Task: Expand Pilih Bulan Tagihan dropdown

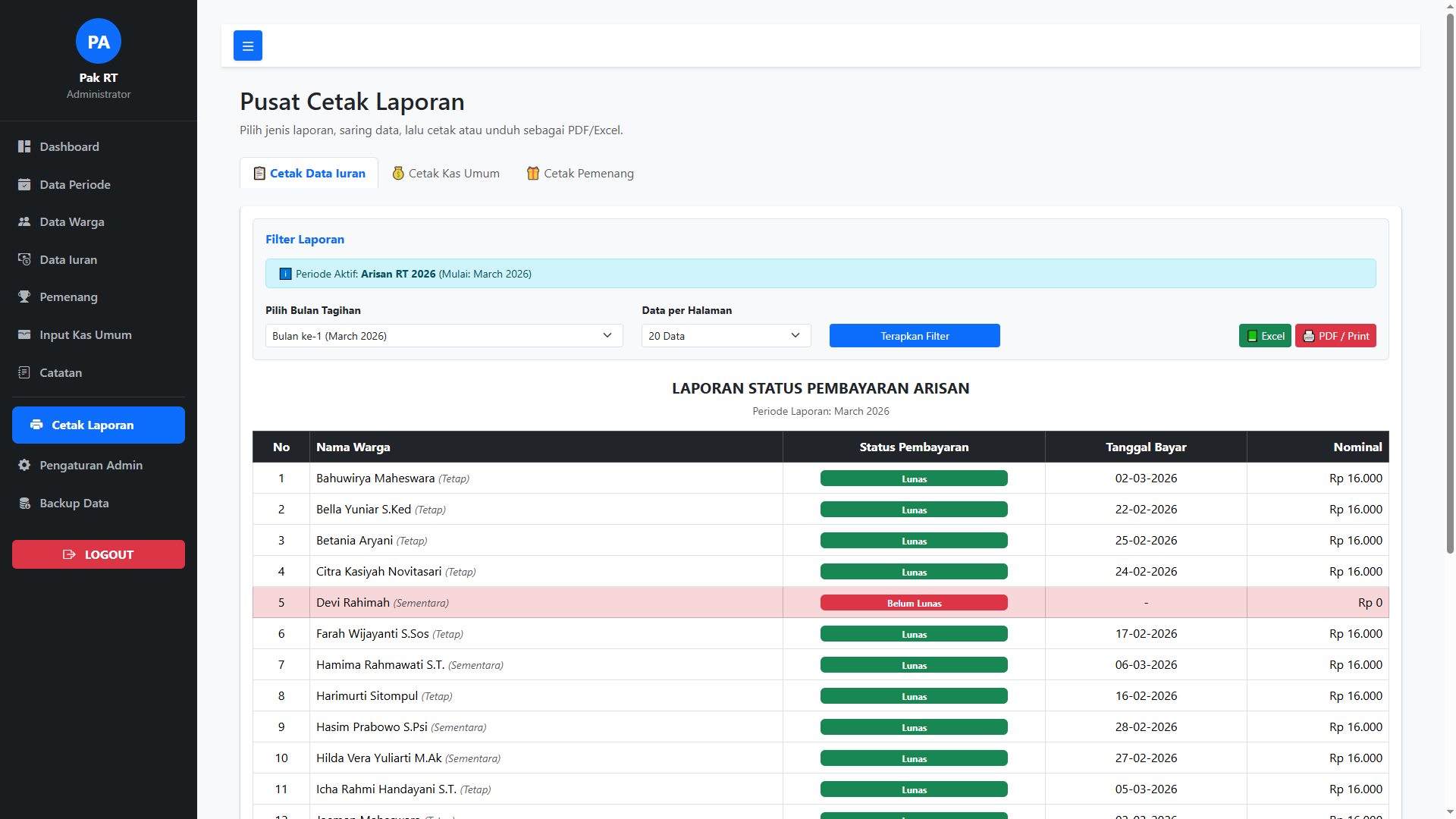Action: point(444,336)
